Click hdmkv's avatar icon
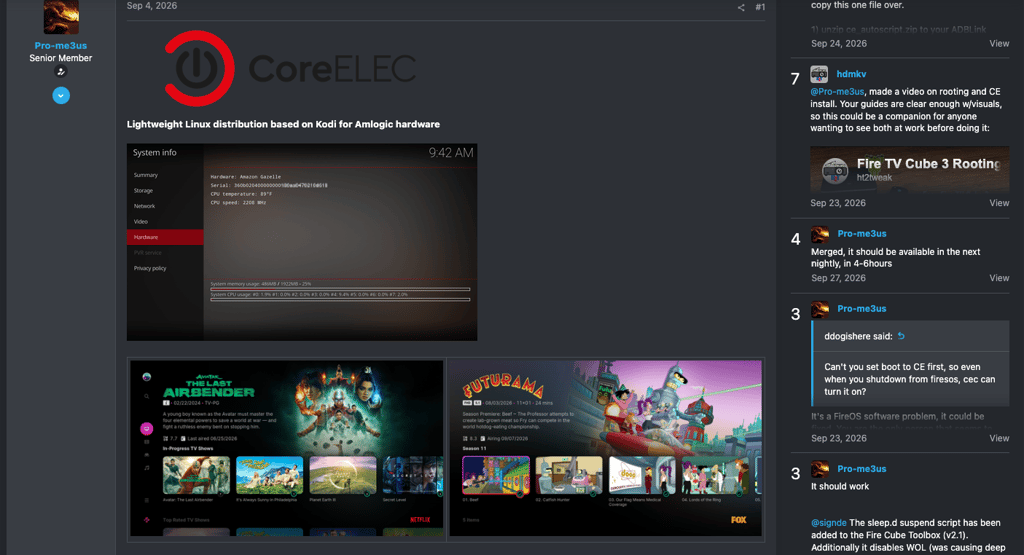The image size is (1024, 555). point(819,74)
